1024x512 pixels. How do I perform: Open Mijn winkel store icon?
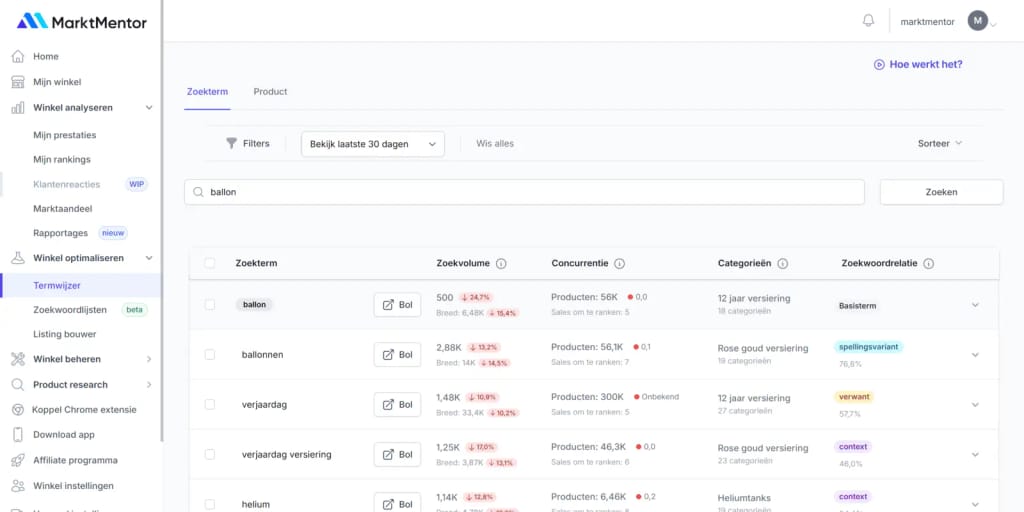(17, 82)
